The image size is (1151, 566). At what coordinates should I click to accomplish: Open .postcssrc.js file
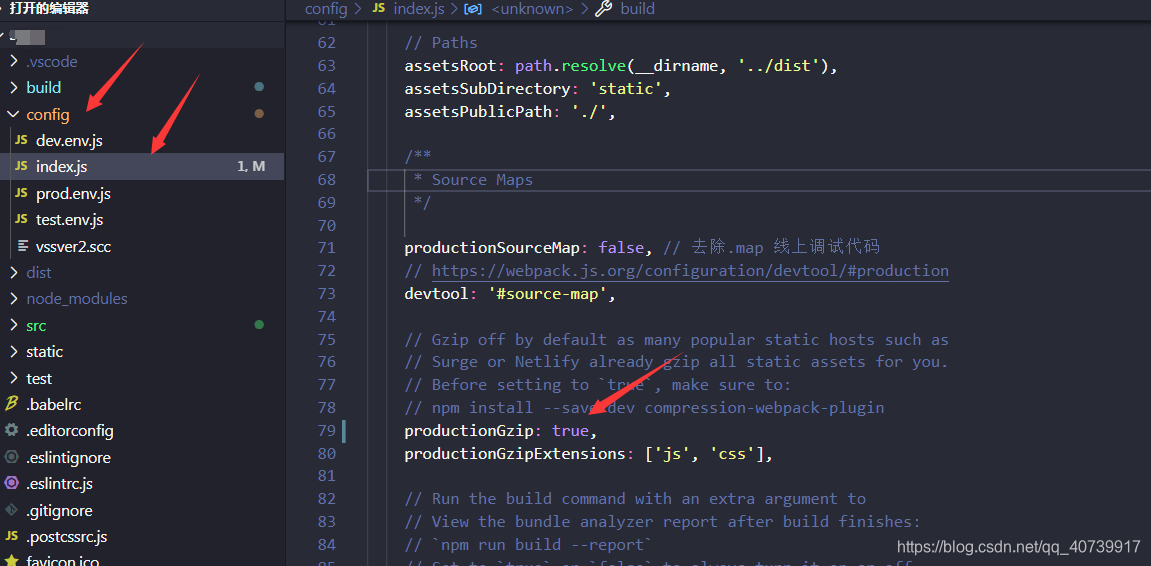[x=67, y=537]
